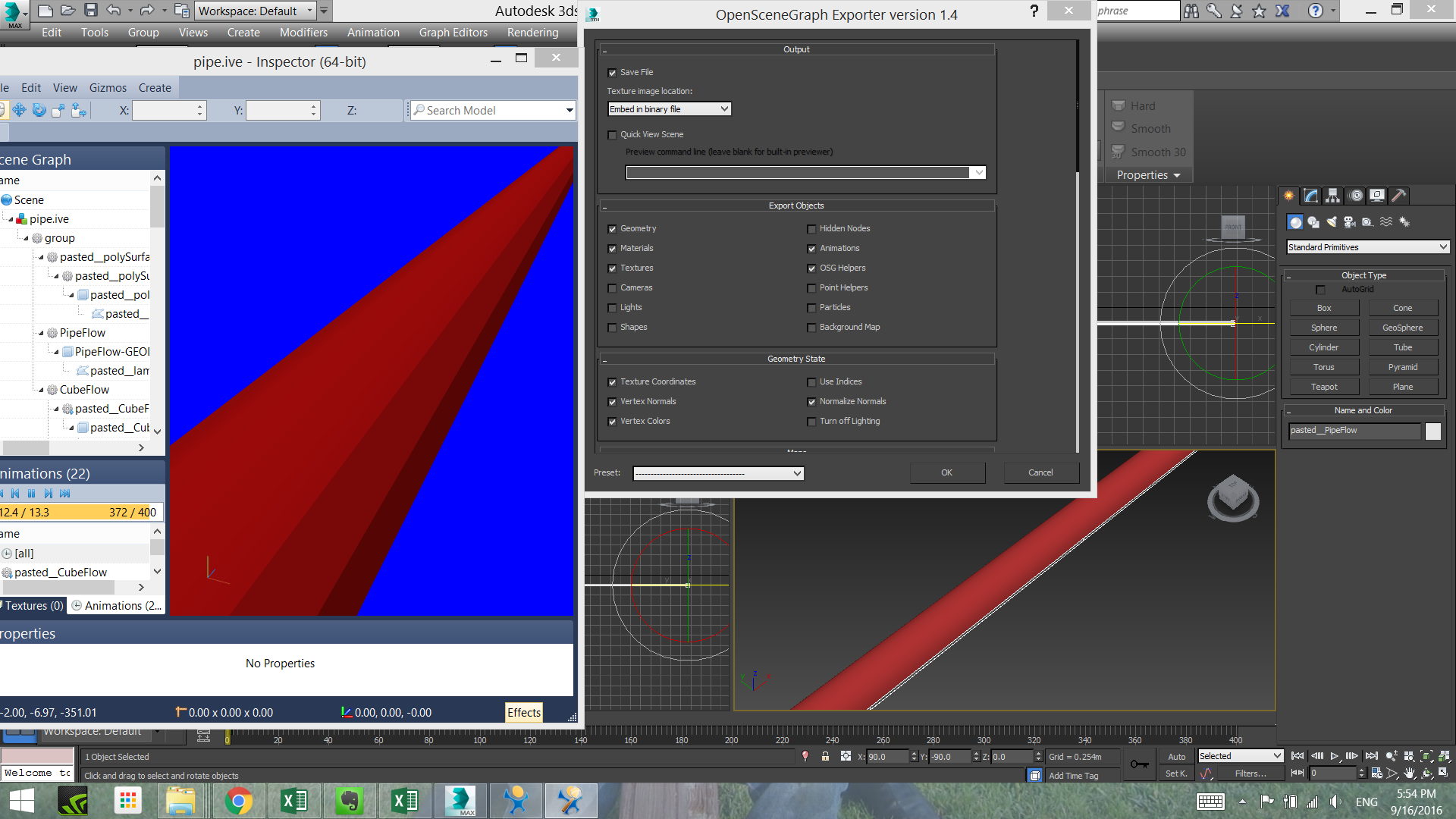Open the Preset dropdown in exporter dialog
Image resolution: width=1456 pixels, height=819 pixels.
tap(718, 473)
